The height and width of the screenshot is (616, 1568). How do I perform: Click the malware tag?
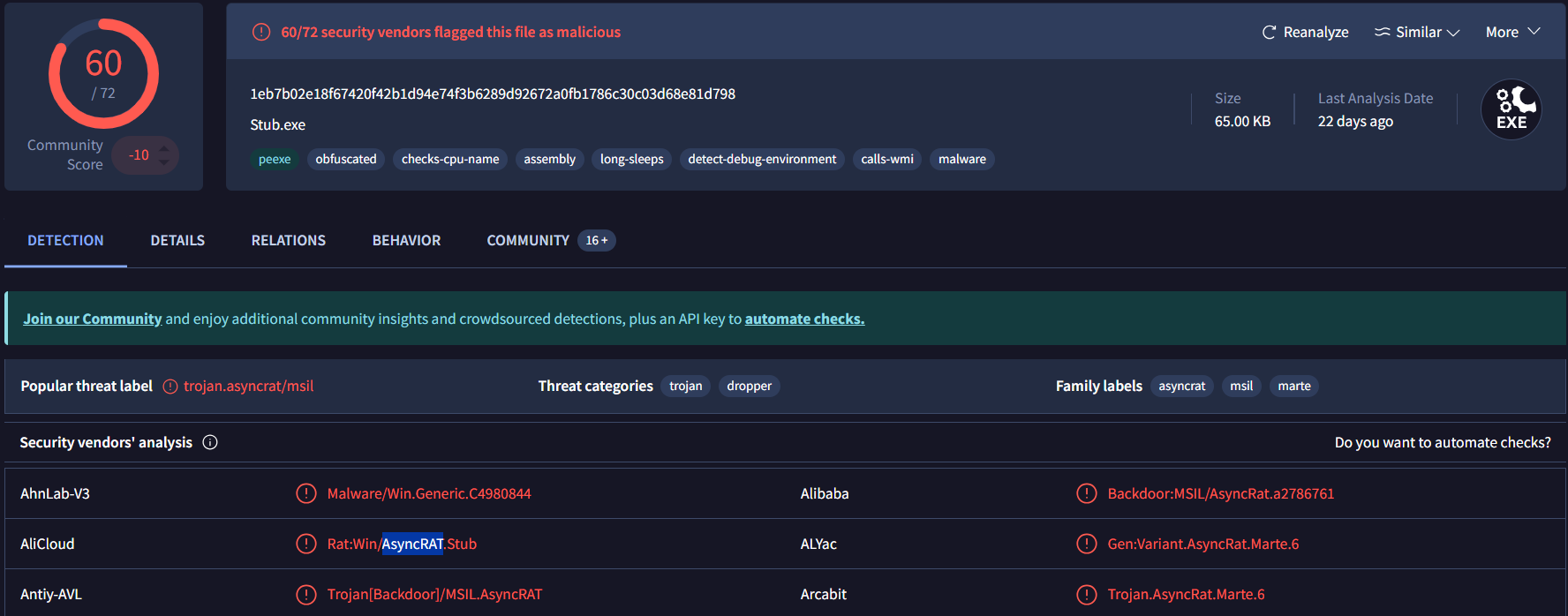tap(961, 159)
